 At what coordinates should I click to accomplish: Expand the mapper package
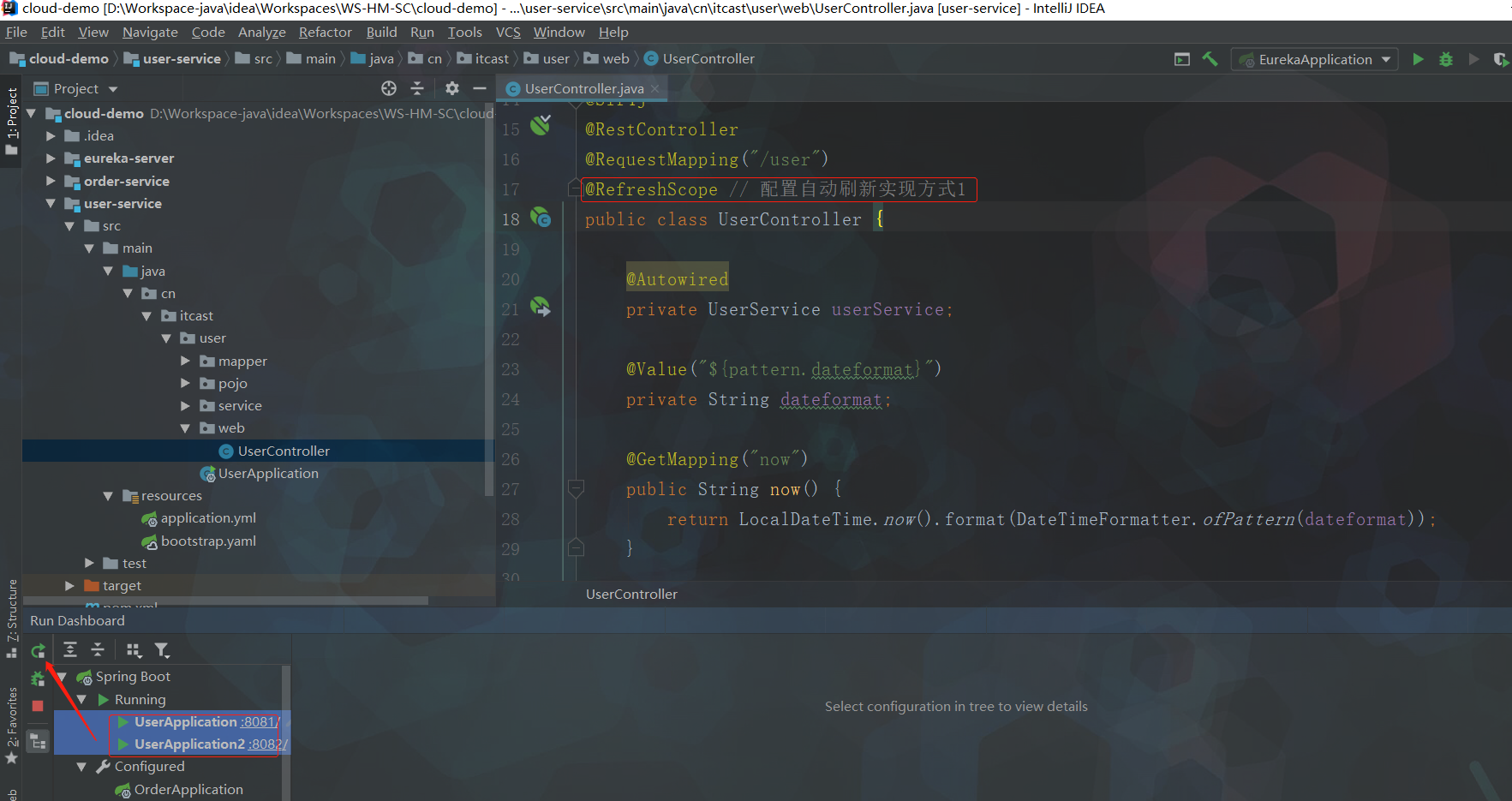tap(185, 362)
